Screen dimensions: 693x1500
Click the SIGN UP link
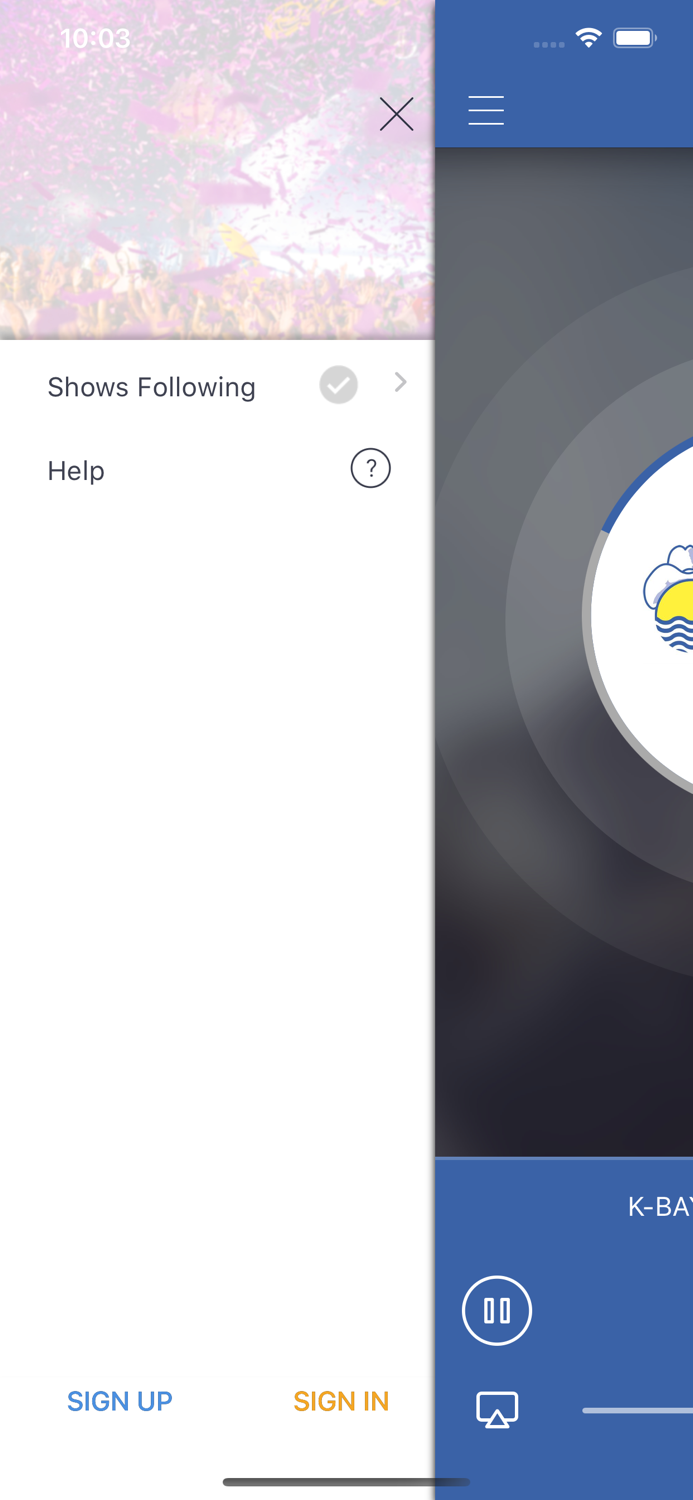click(x=120, y=1401)
